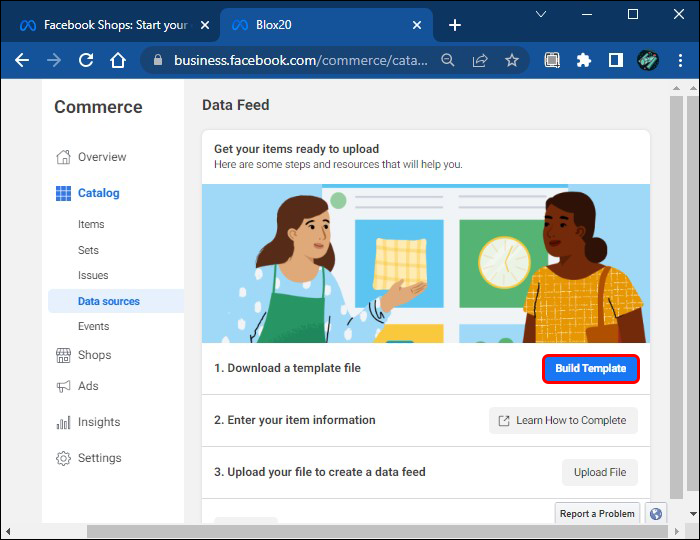
Task: Click the Insights bar chart icon
Action: point(64,422)
